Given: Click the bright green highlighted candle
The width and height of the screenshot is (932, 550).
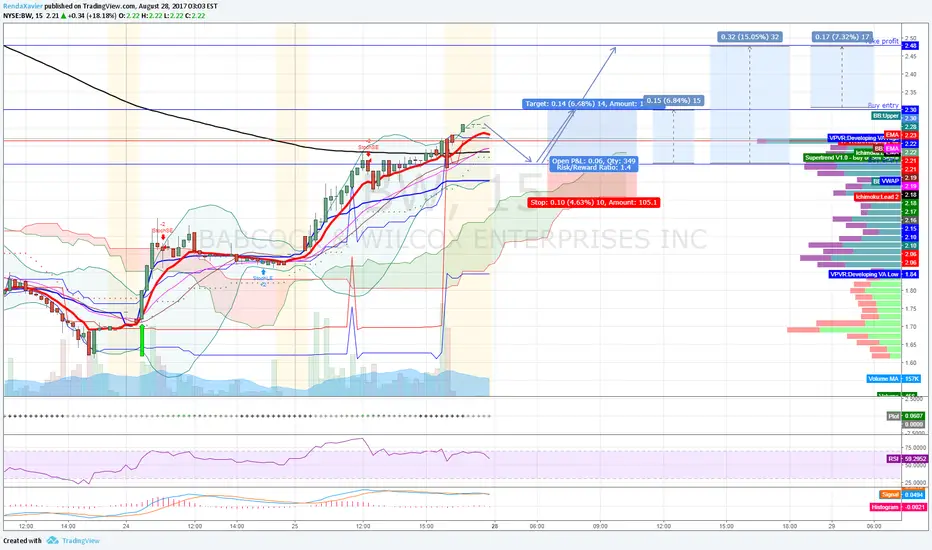Looking at the screenshot, I should (x=142, y=341).
